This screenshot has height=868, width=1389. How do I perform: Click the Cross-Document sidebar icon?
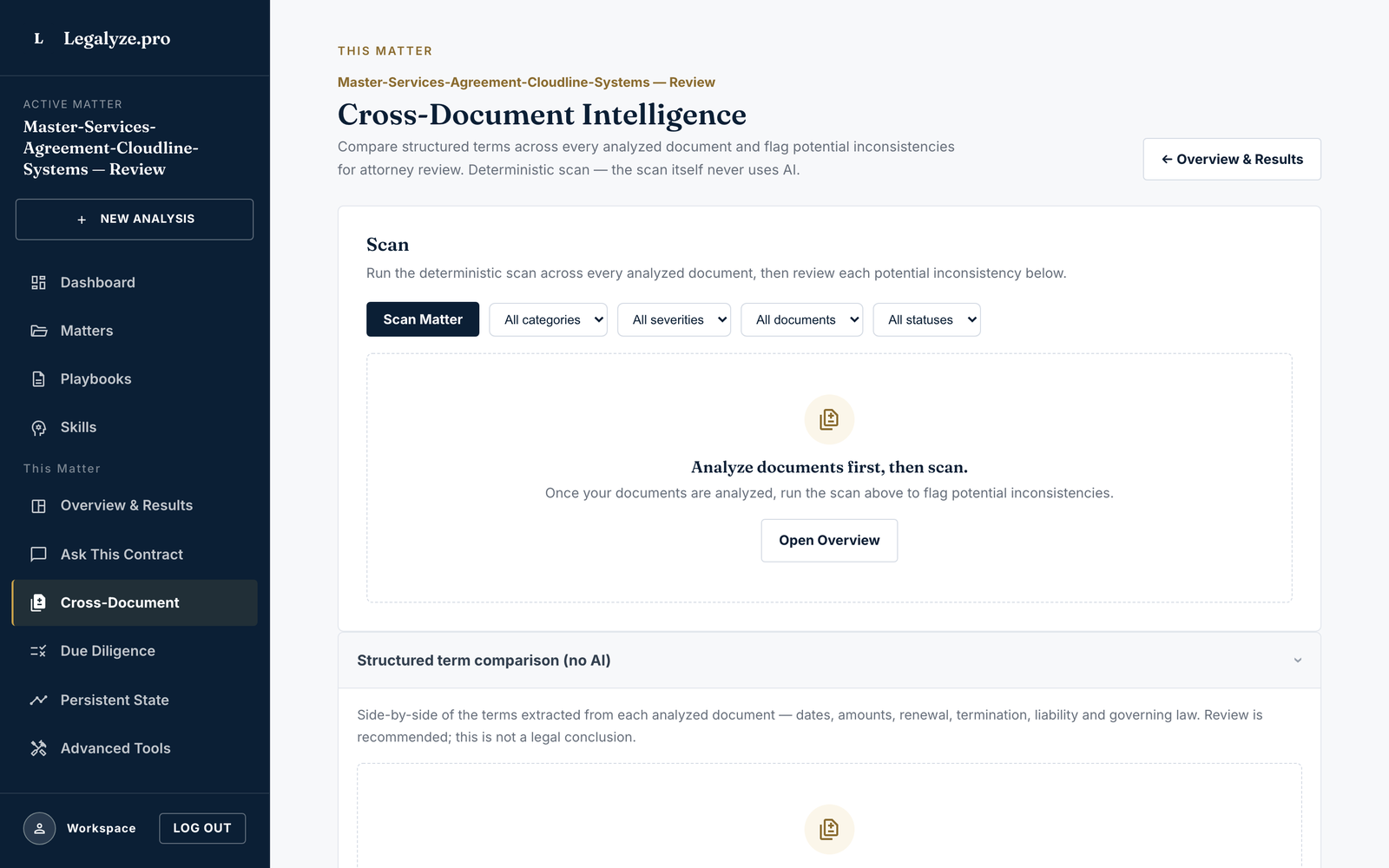[x=38, y=602]
